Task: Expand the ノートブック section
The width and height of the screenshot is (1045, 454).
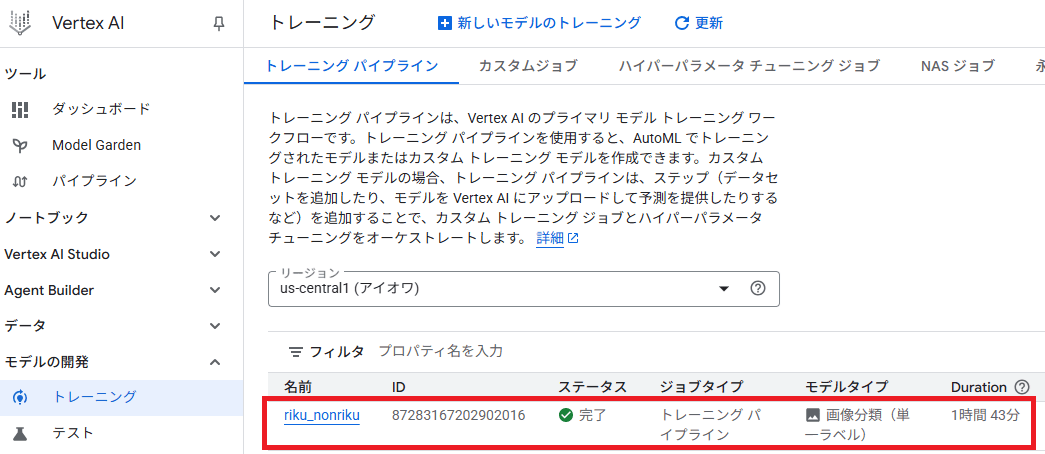Action: (215, 218)
